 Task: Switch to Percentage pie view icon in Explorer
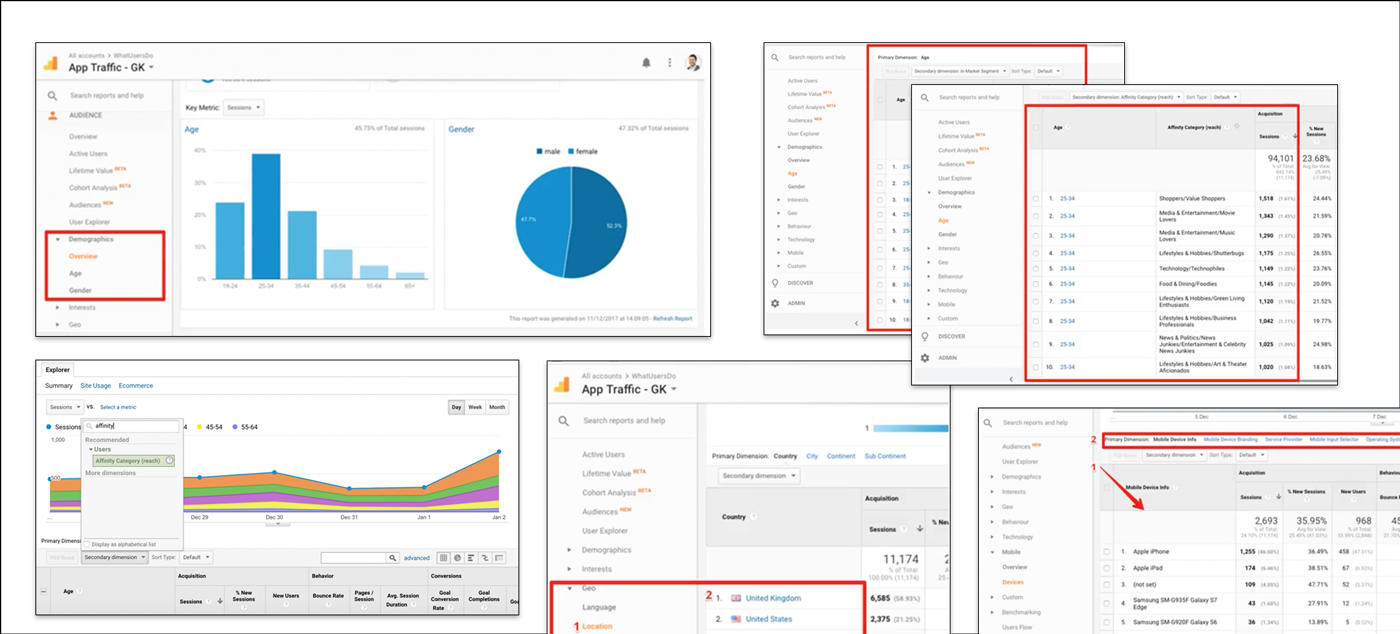(x=457, y=557)
